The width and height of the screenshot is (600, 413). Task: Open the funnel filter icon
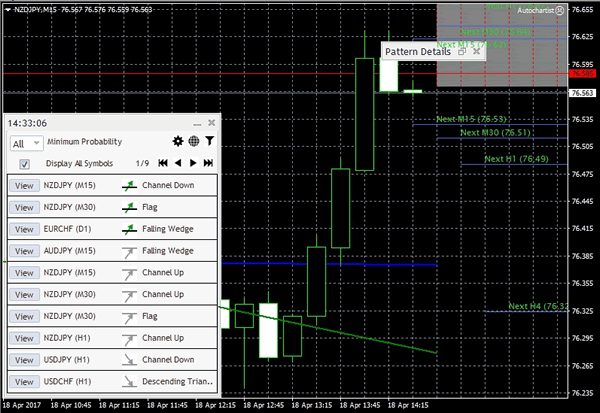tap(209, 142)
